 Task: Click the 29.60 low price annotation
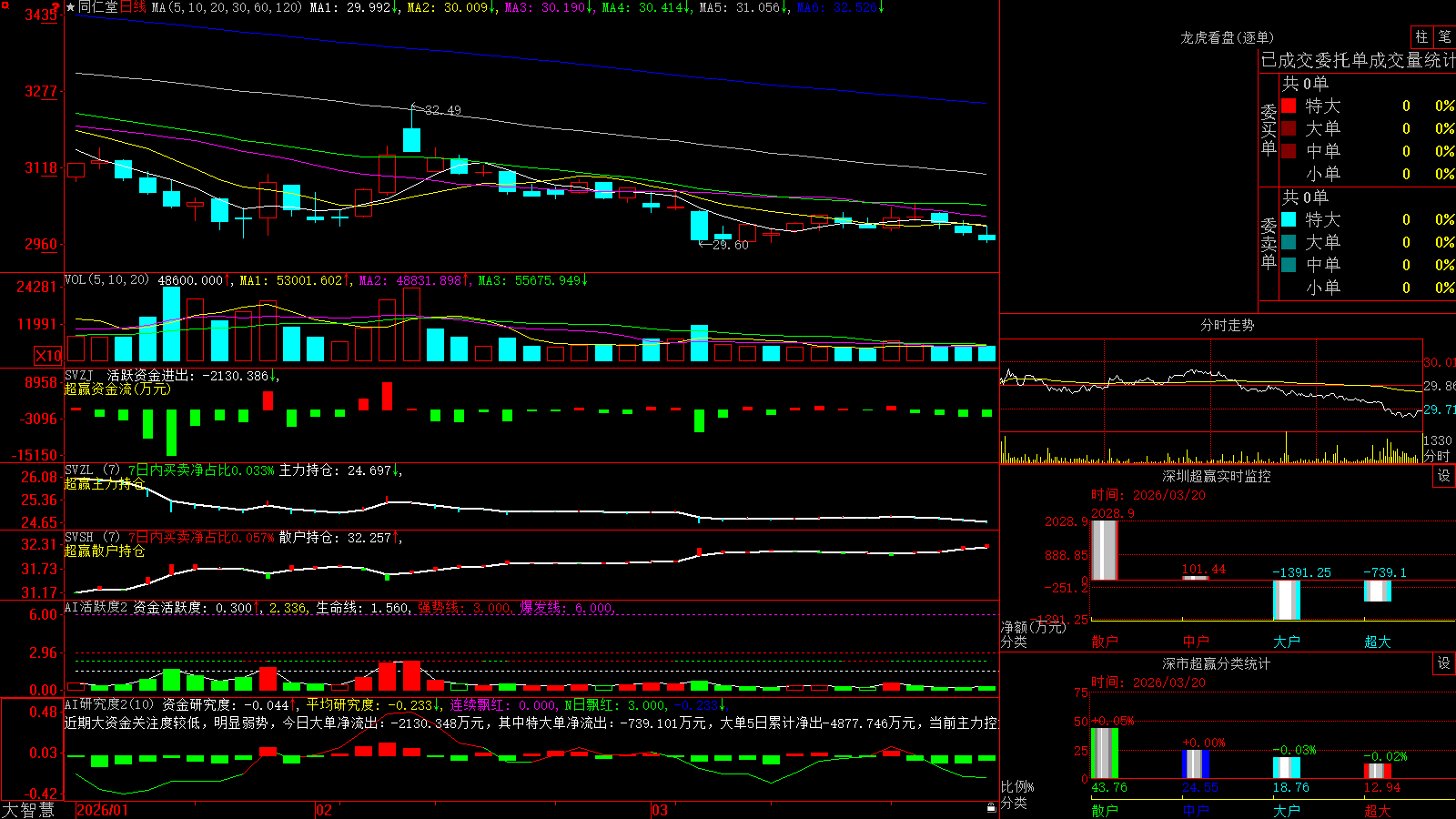[730, 245]
